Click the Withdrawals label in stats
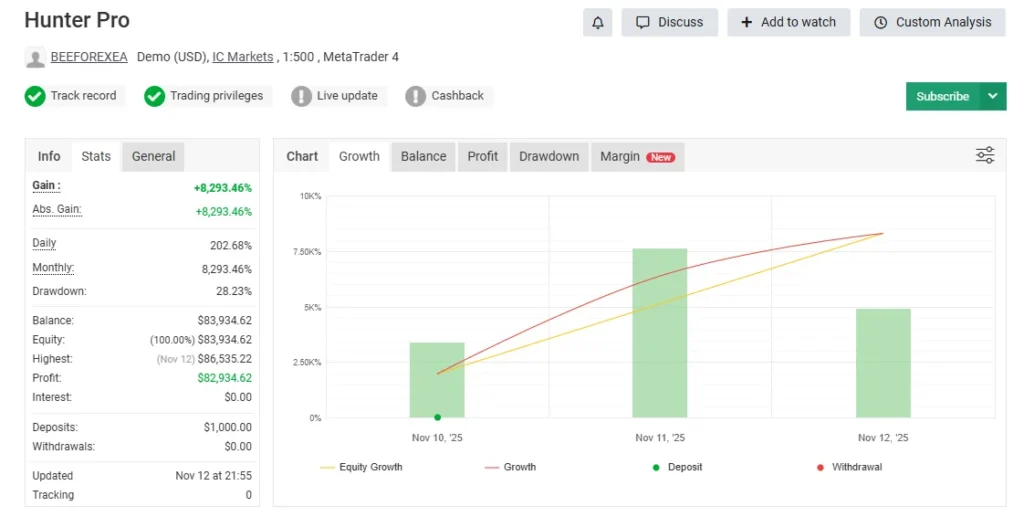 point(63,446)
